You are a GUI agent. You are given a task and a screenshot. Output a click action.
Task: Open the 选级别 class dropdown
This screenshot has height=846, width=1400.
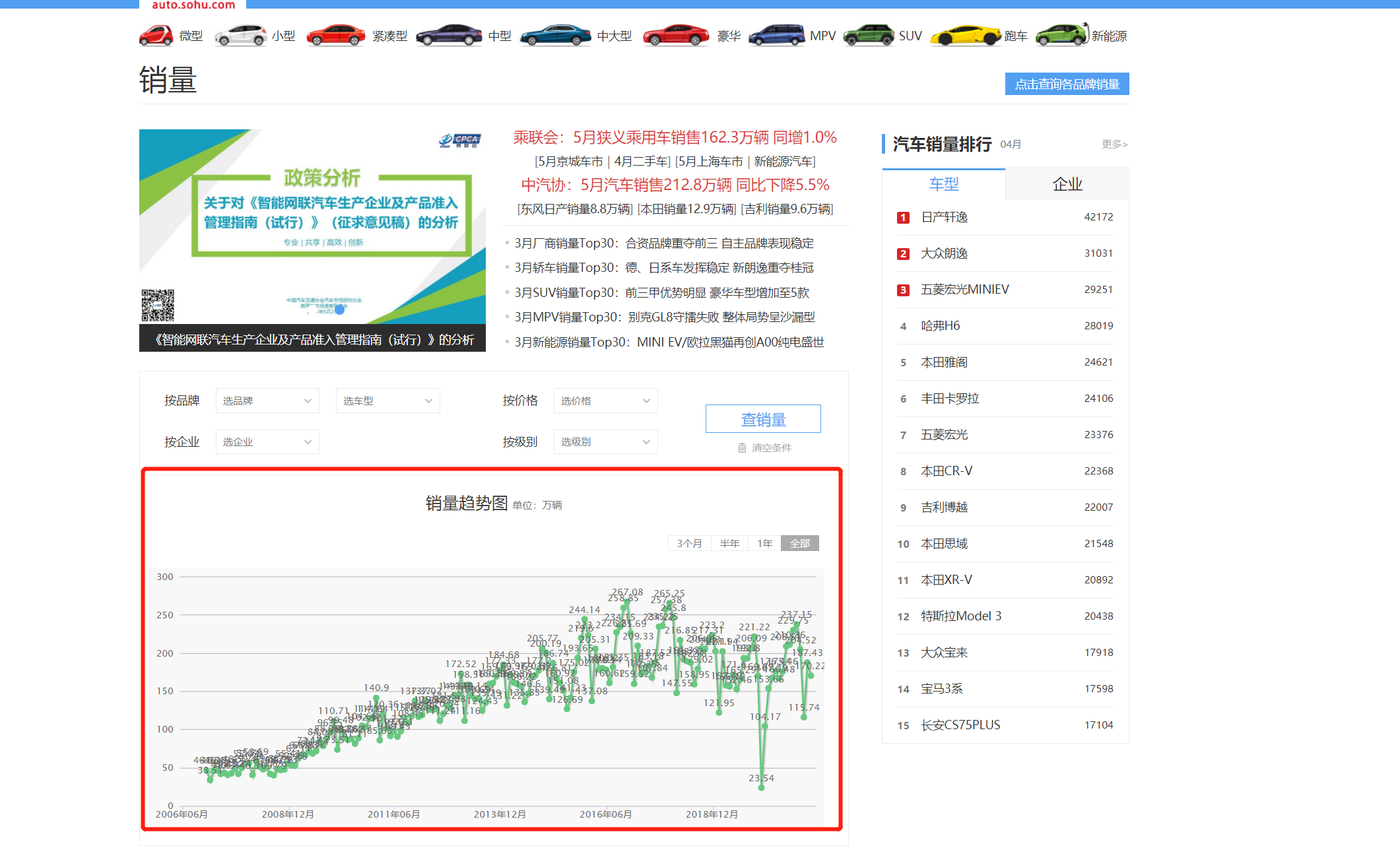tap(606, 441)
